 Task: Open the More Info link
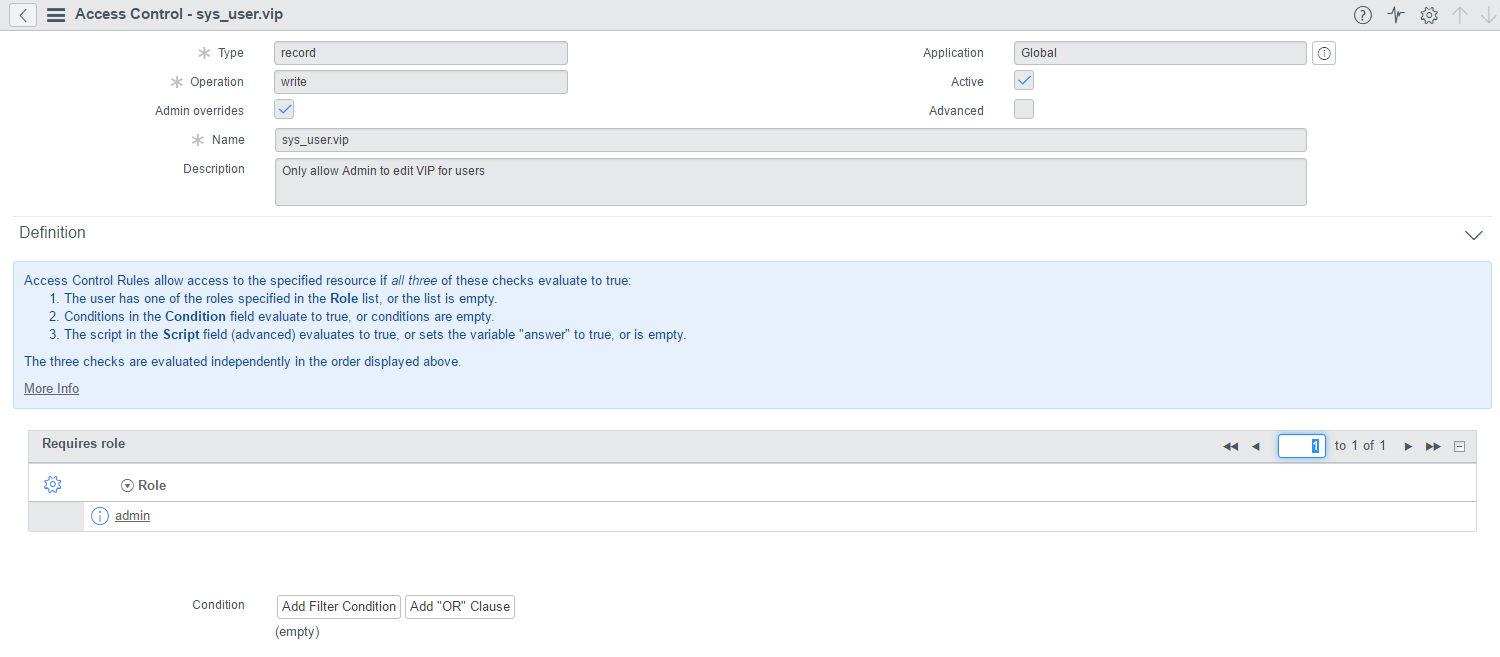click(51, 388)
